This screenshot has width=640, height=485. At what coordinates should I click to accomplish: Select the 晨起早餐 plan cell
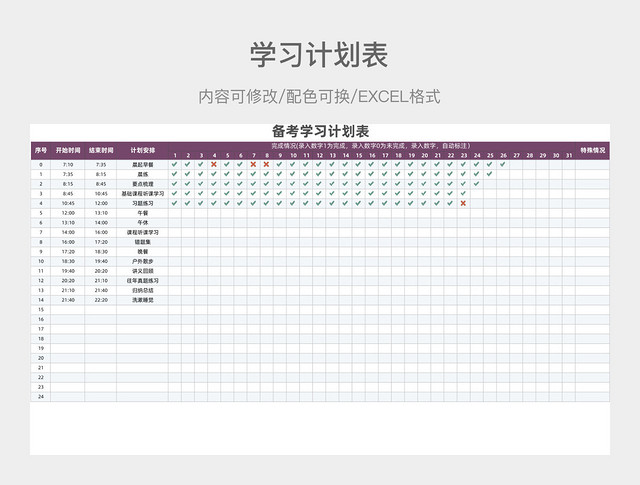click(142, 165)
